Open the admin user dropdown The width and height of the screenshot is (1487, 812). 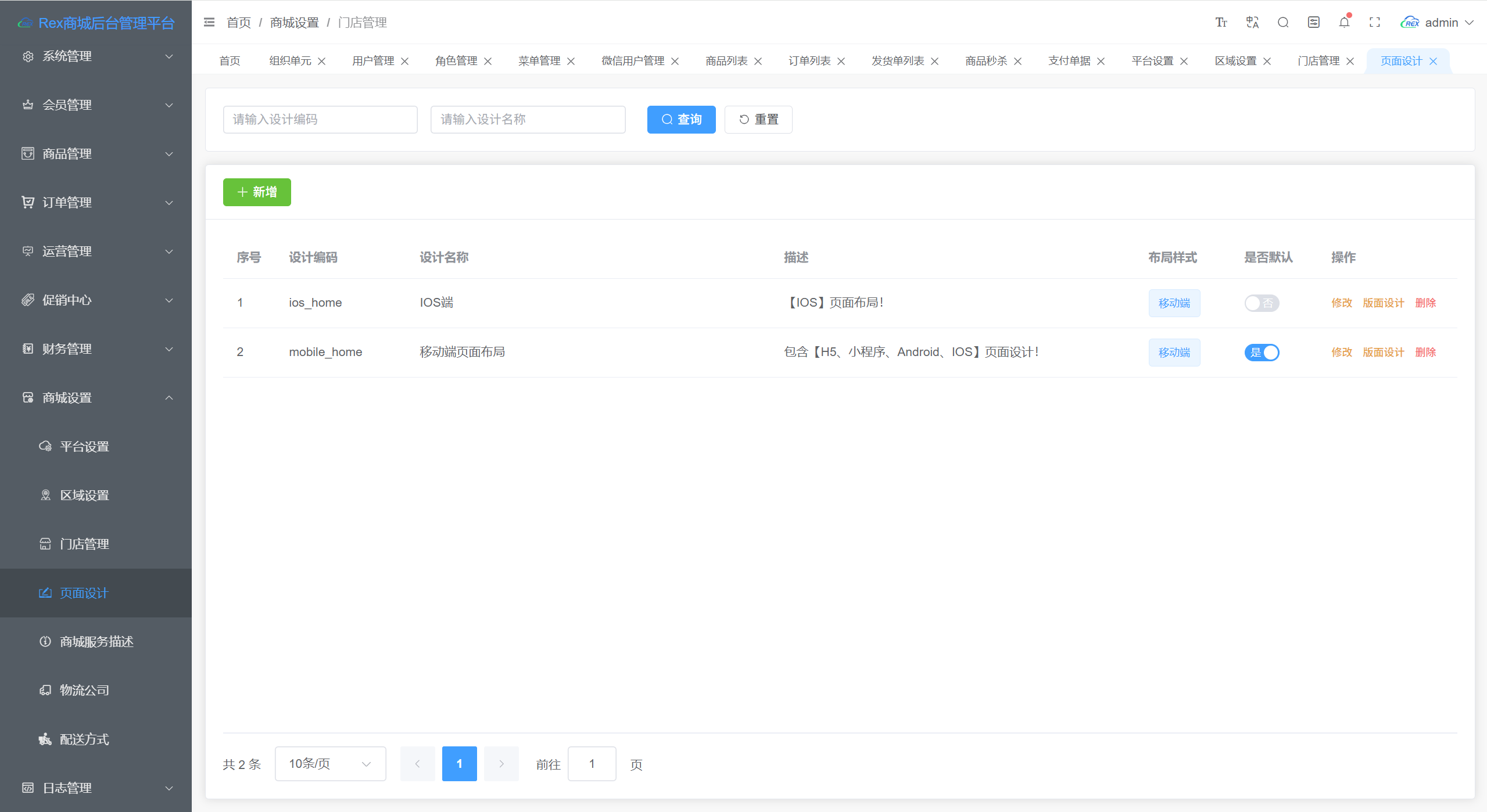click(1437, 22)
